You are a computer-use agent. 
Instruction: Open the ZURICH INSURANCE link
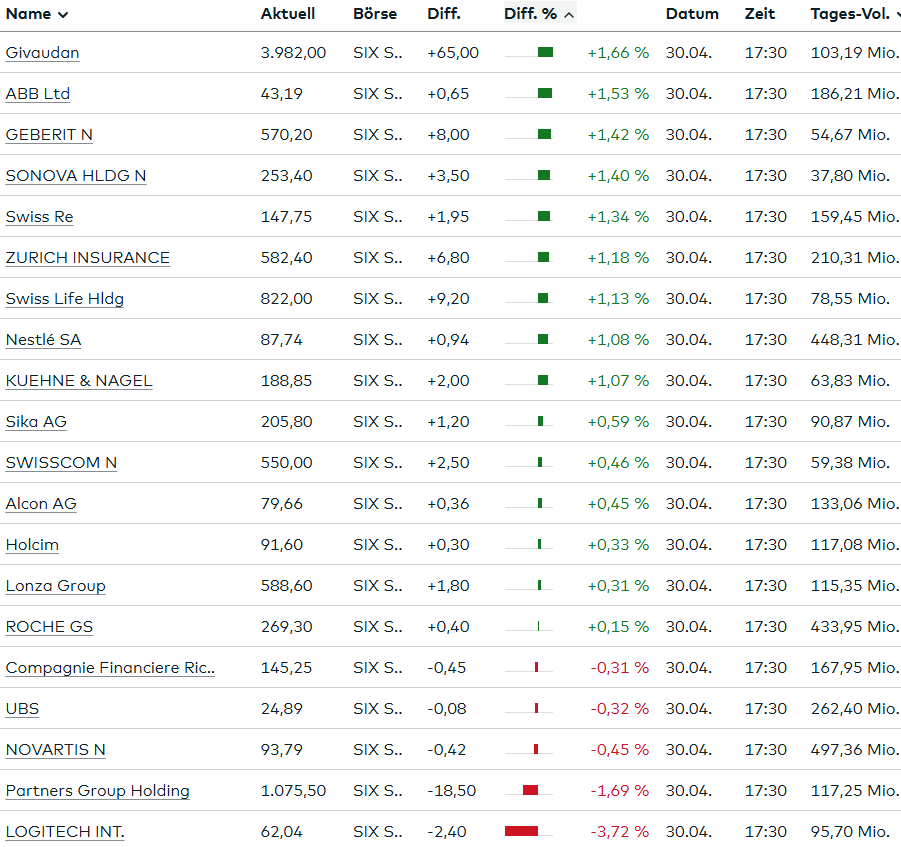point(88,257)
